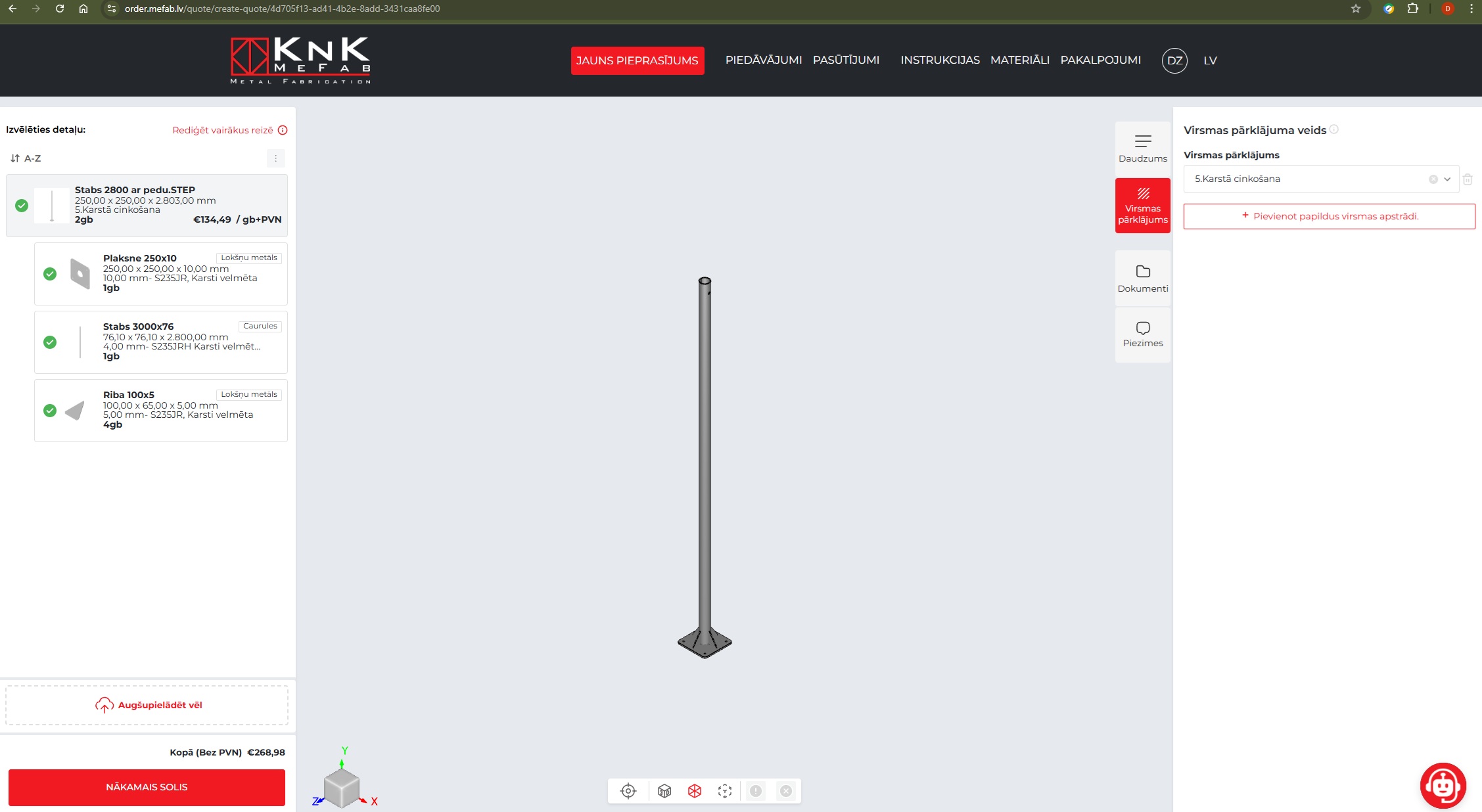This screenshot has width=1482, height=812.
Task: Click the info icon beside 'Rediģēt vairākus reizē'
Action: pos(283,130)
